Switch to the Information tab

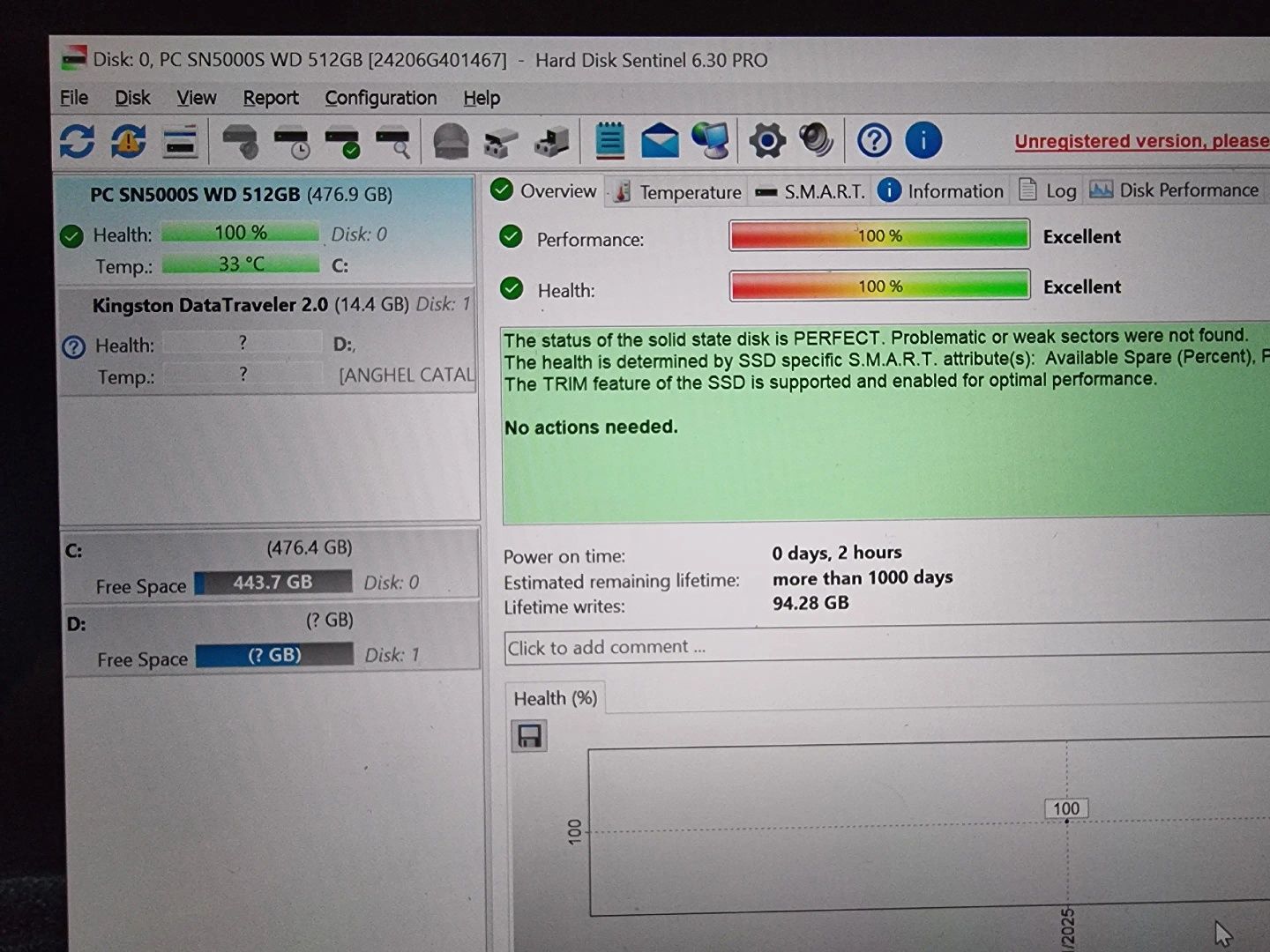click(941, 191)
